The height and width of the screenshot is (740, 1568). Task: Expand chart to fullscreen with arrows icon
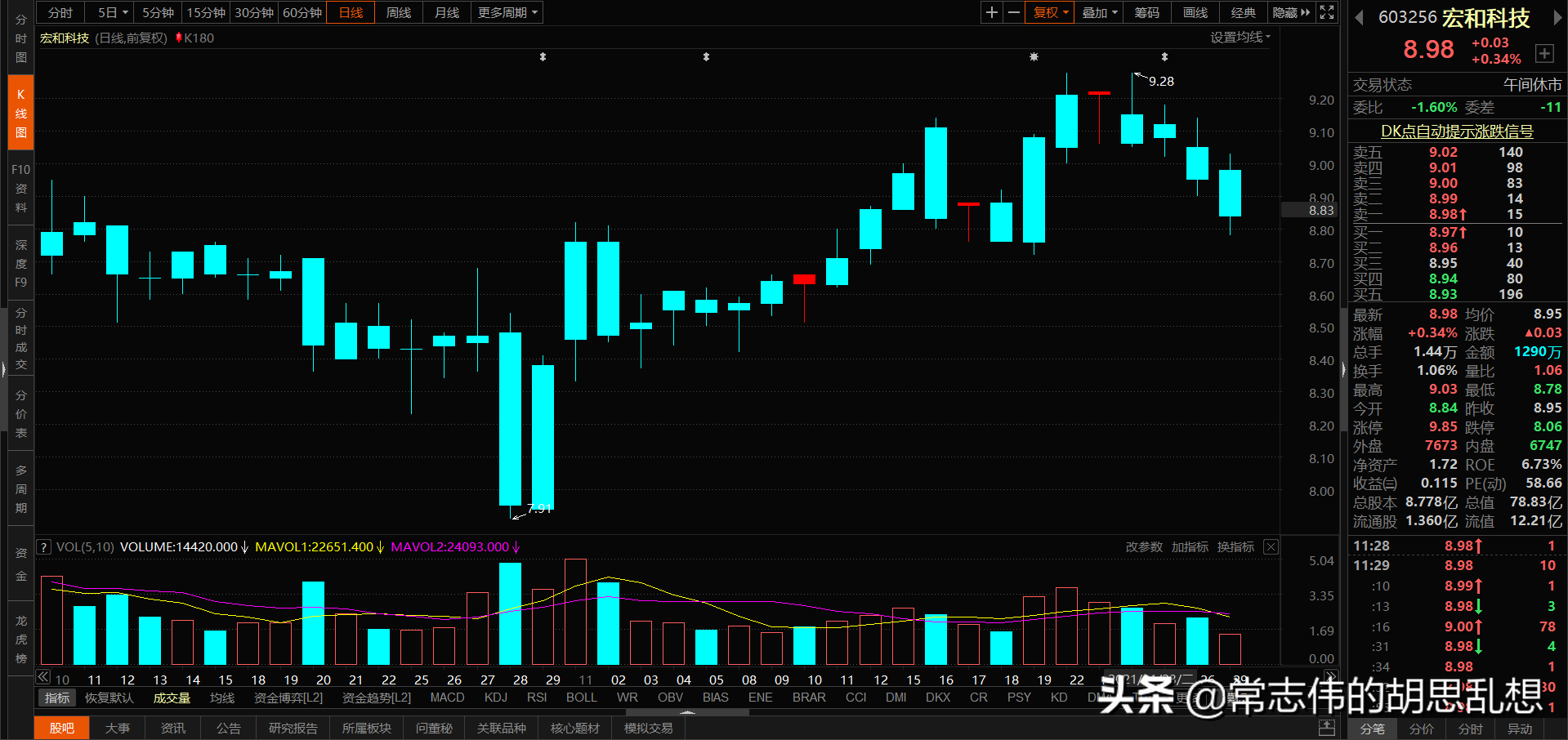pos(1326,12)
